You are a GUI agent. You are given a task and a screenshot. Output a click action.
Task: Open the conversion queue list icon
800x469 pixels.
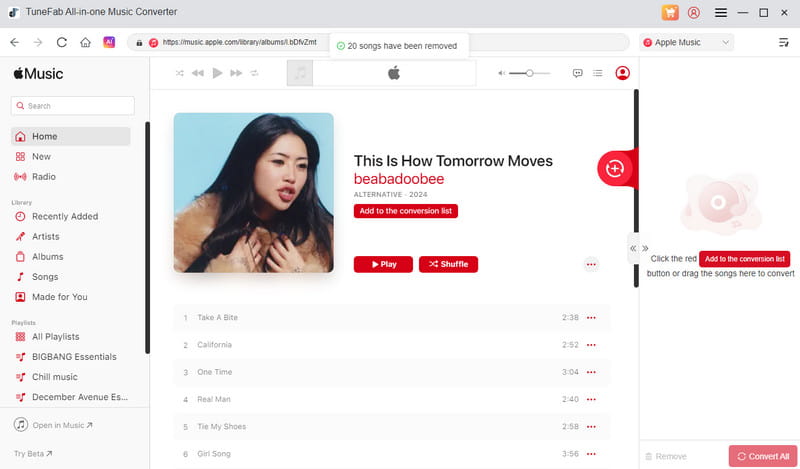tap(784, 42)
